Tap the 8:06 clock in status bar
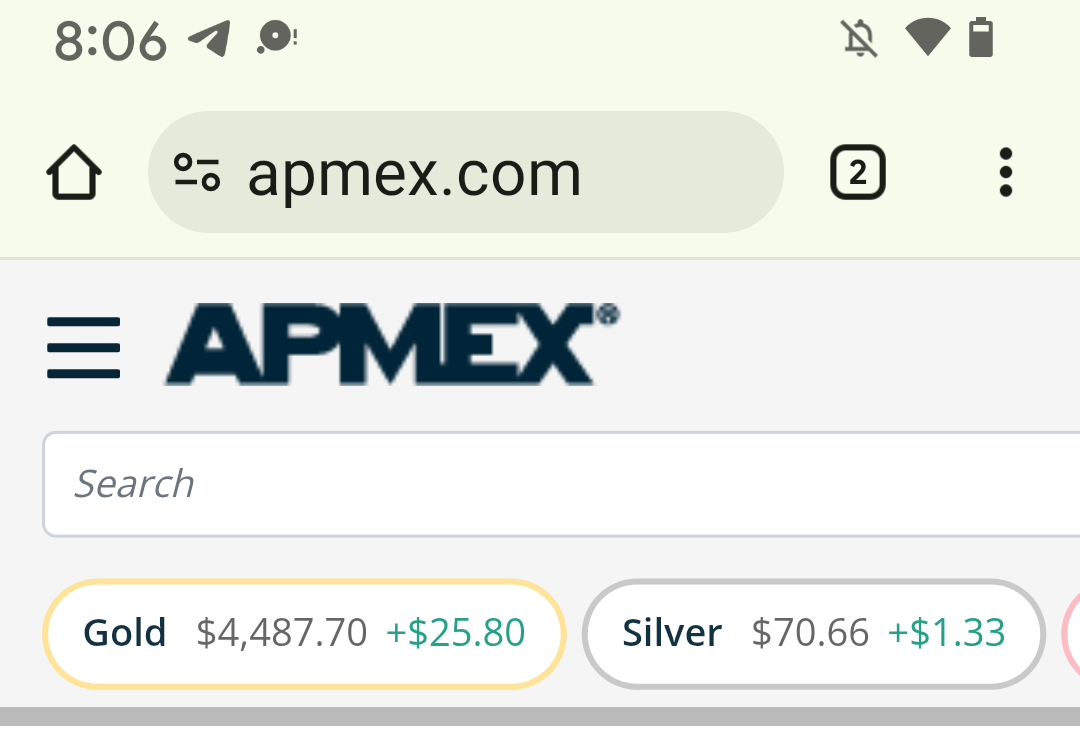This screenshot has width=1080, height=754. tap(110, 41)
